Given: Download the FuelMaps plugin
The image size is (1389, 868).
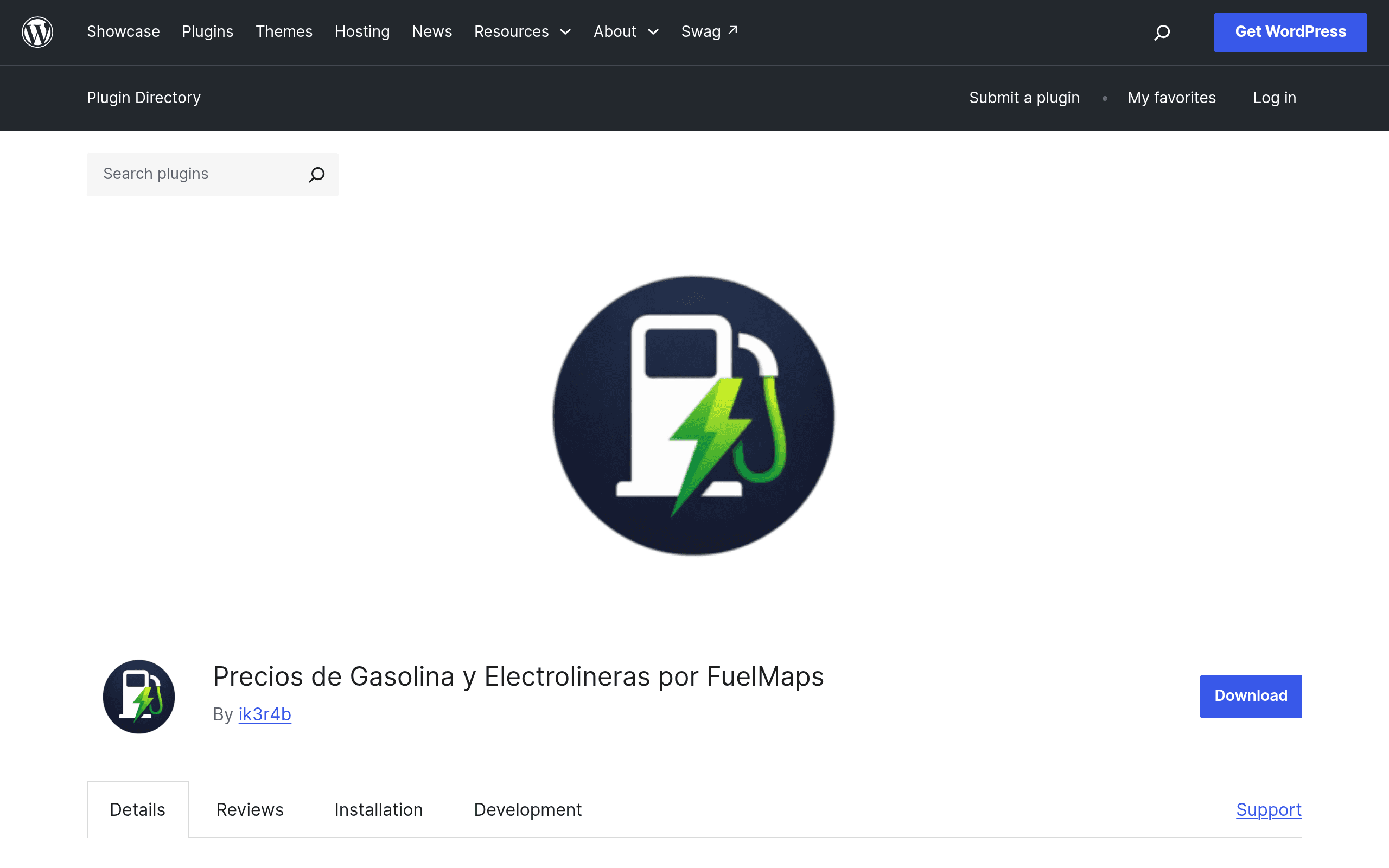Looking at the screenshot, I should 1251,696.
